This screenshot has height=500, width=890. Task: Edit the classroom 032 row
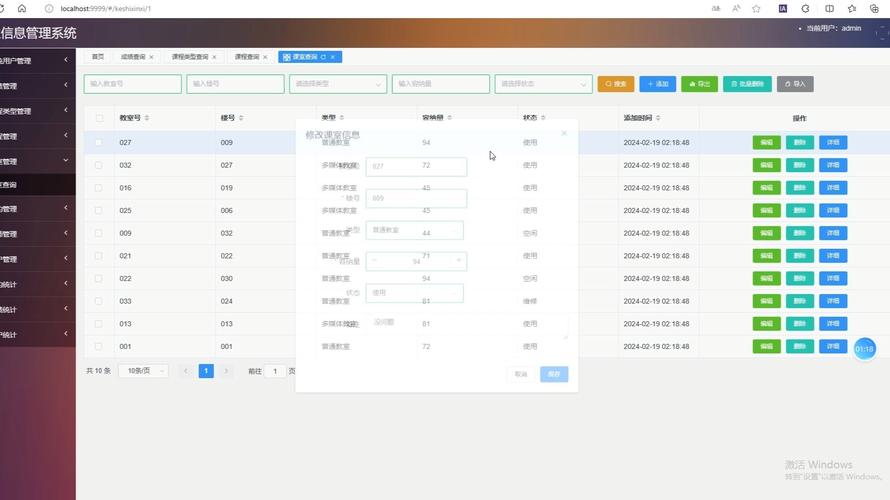coord(766,165)
